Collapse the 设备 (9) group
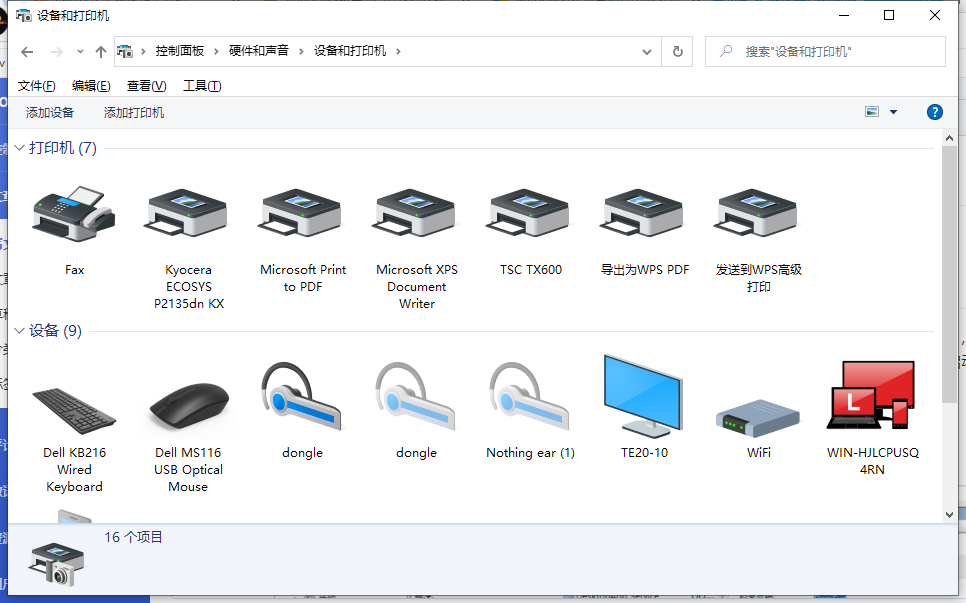This screenshot has width=966, height=603. point(19,331)
